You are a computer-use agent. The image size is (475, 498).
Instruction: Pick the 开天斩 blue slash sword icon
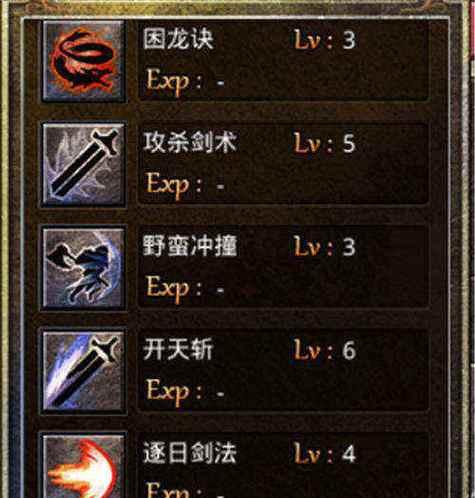click(84, 371)
